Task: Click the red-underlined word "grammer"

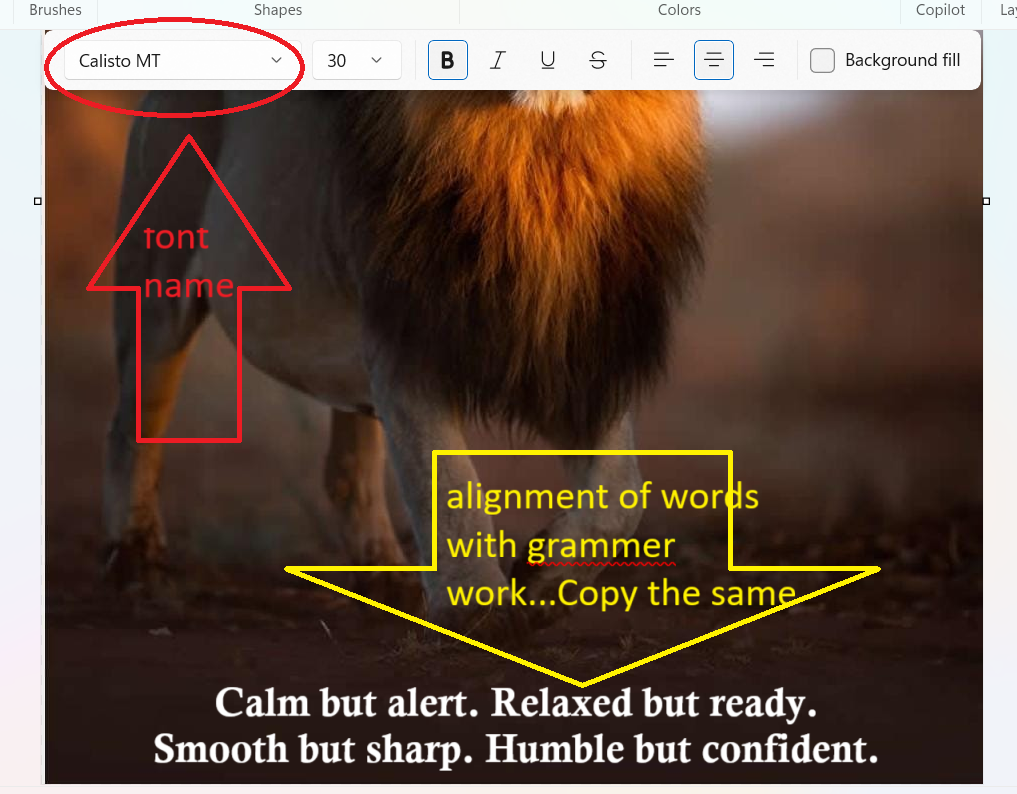Action: click(x=601, y=546)
